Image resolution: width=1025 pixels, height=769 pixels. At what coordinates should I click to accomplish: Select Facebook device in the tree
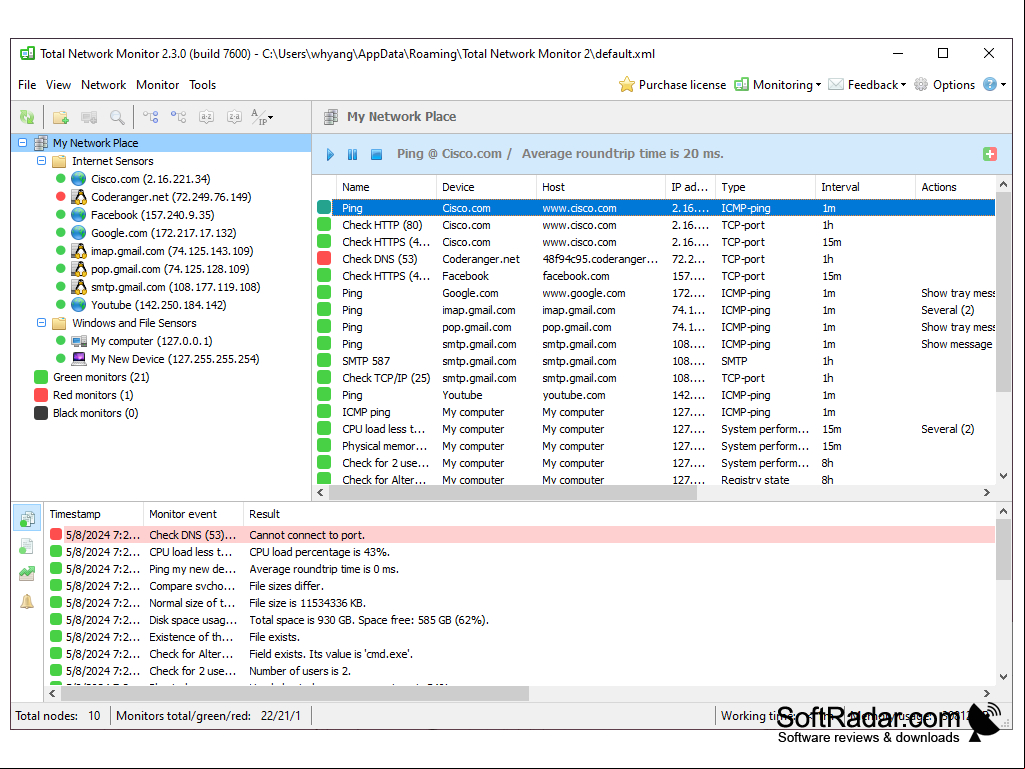point(152,215)
